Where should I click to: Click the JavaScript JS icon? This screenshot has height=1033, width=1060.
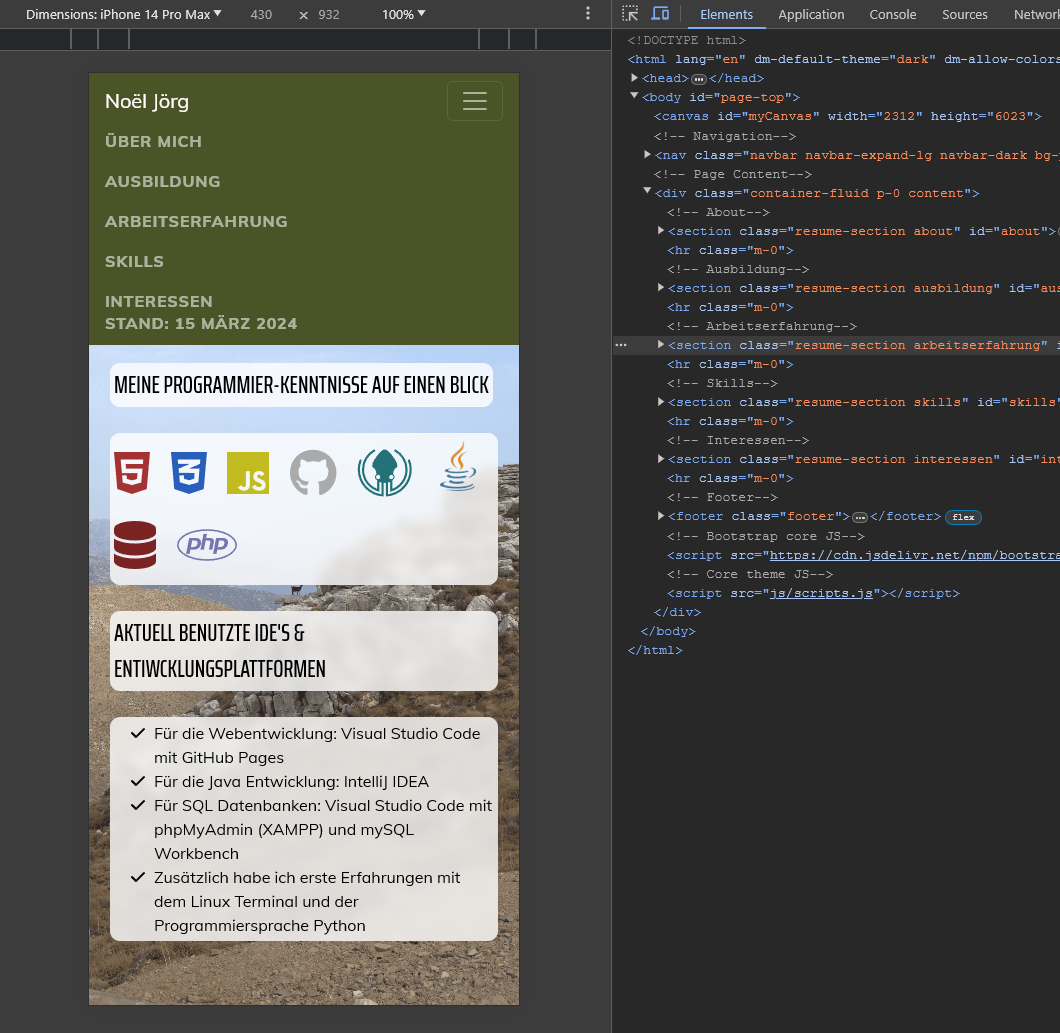pyautogui.click(x=248, y=473)
